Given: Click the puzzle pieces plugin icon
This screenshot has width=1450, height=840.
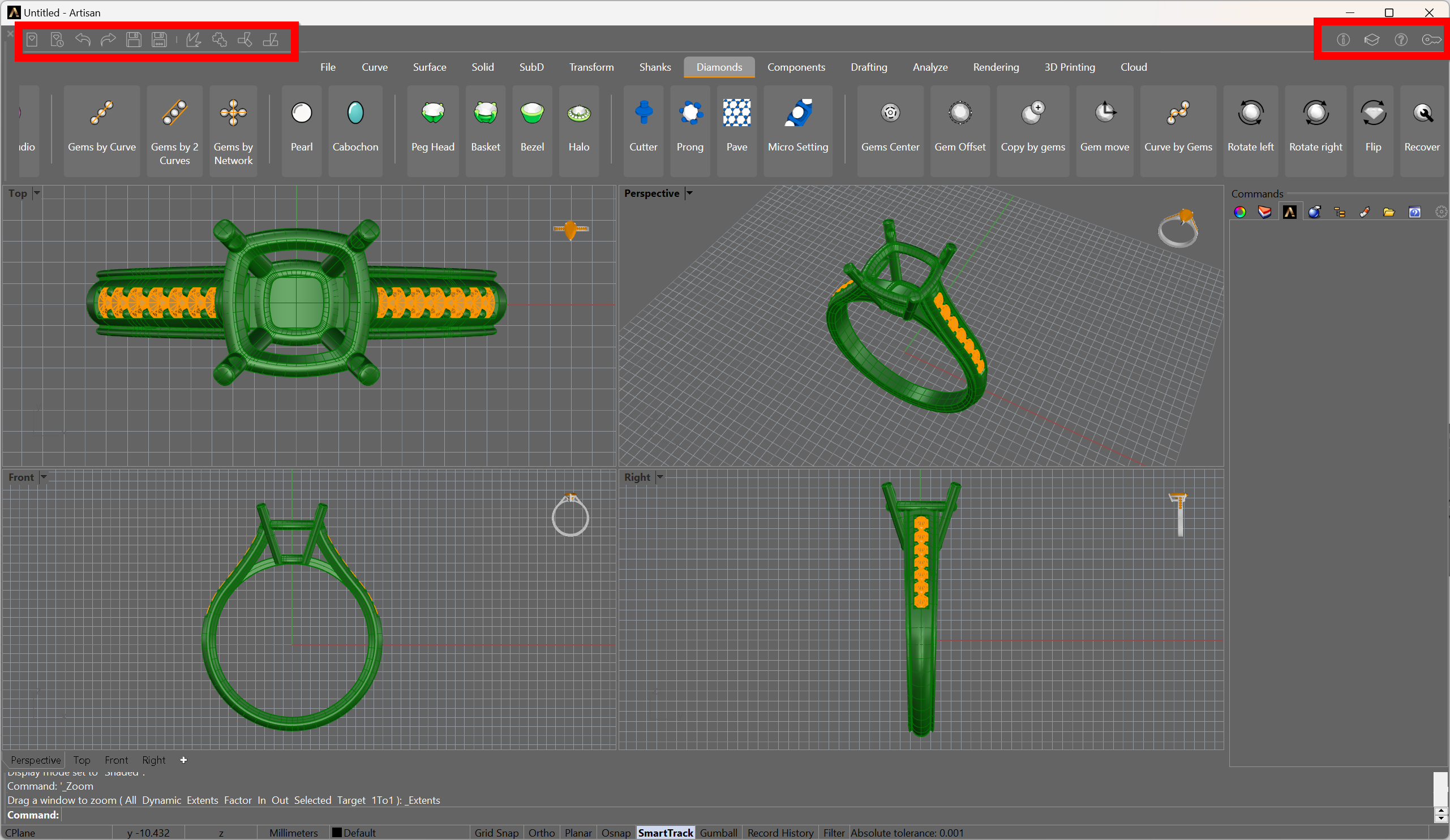Looking at the screenshot, I should click(219, 40).
